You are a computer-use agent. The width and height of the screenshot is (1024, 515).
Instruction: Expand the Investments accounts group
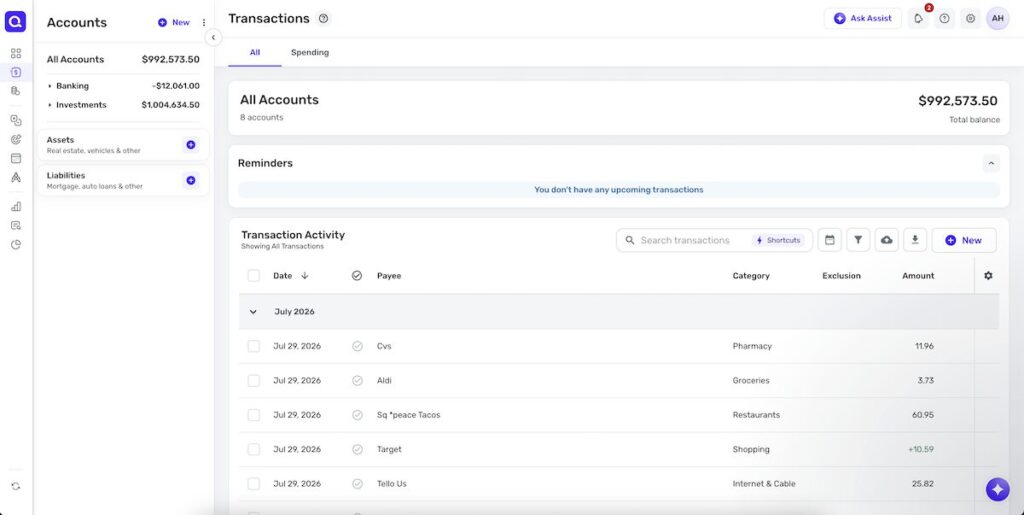tap(50, 105)
